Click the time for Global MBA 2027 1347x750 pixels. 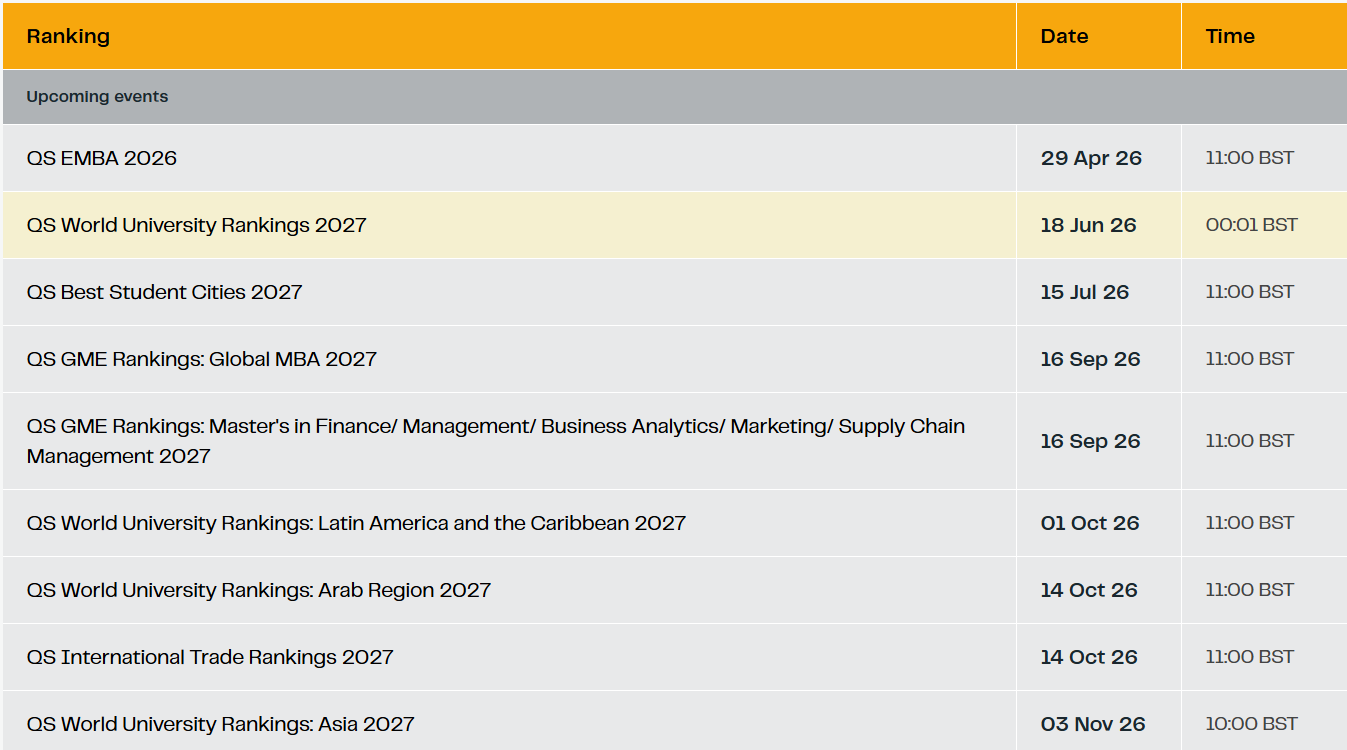(1250, 359)
